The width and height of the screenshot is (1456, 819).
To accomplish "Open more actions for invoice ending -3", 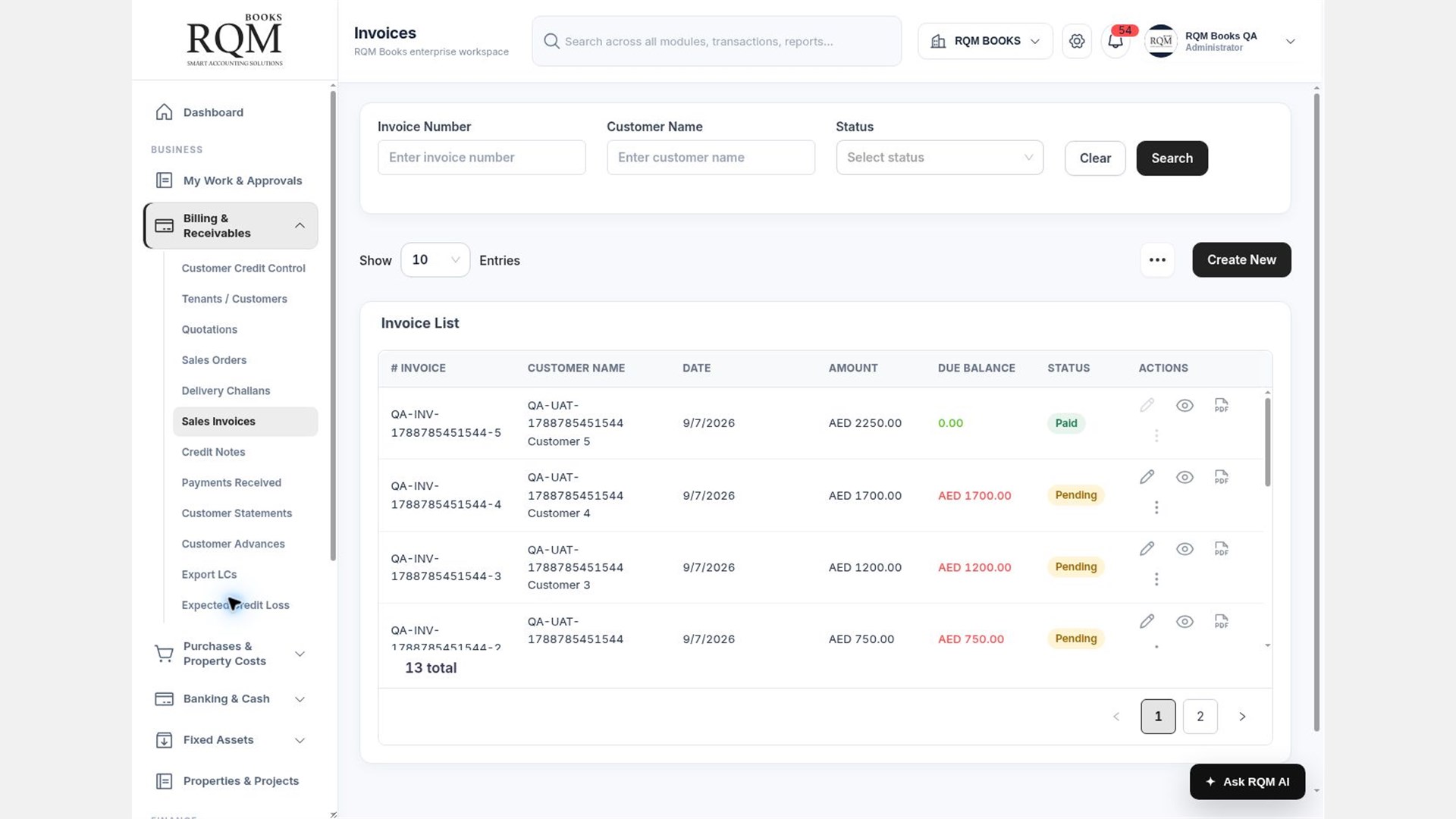I will click(x=1156, y=579).
